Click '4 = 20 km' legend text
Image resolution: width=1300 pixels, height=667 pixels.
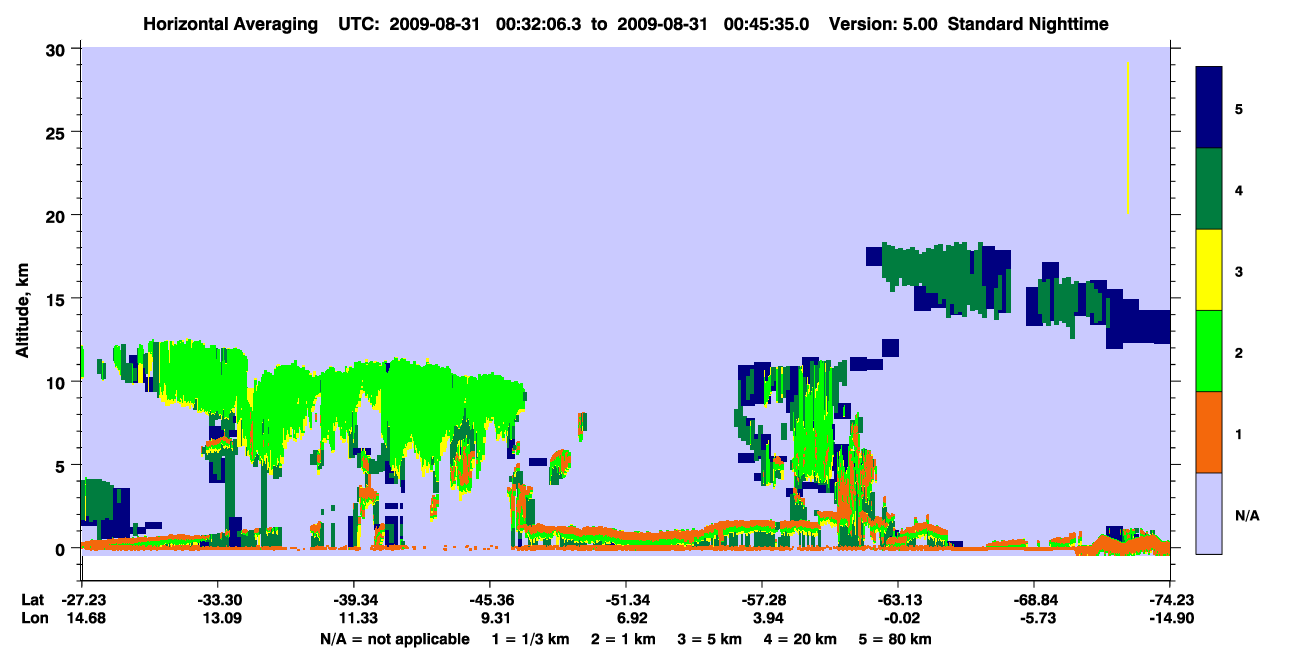pyautogui.click(x=800, y=639)
